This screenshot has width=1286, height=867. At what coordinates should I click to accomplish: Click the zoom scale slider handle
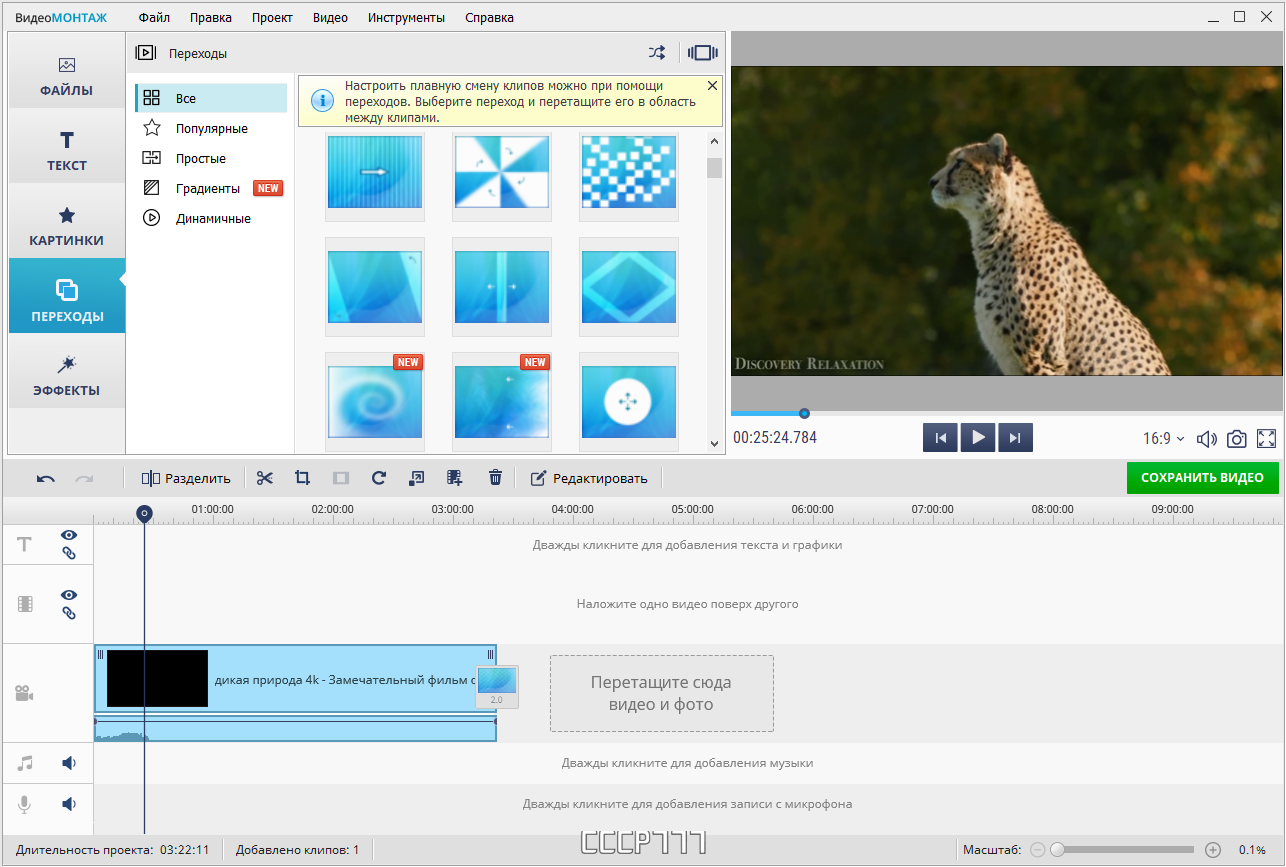[x=1057, y=850]
